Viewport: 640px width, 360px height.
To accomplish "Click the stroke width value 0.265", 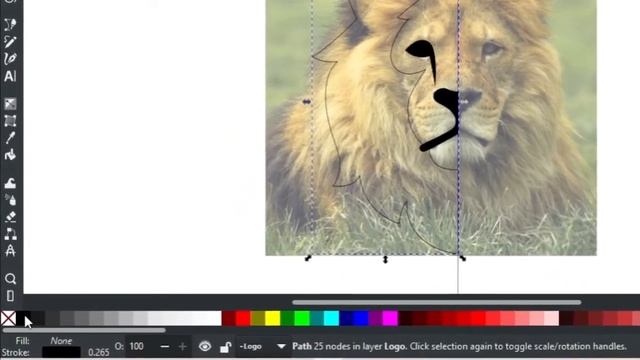I will pos(99,352).
